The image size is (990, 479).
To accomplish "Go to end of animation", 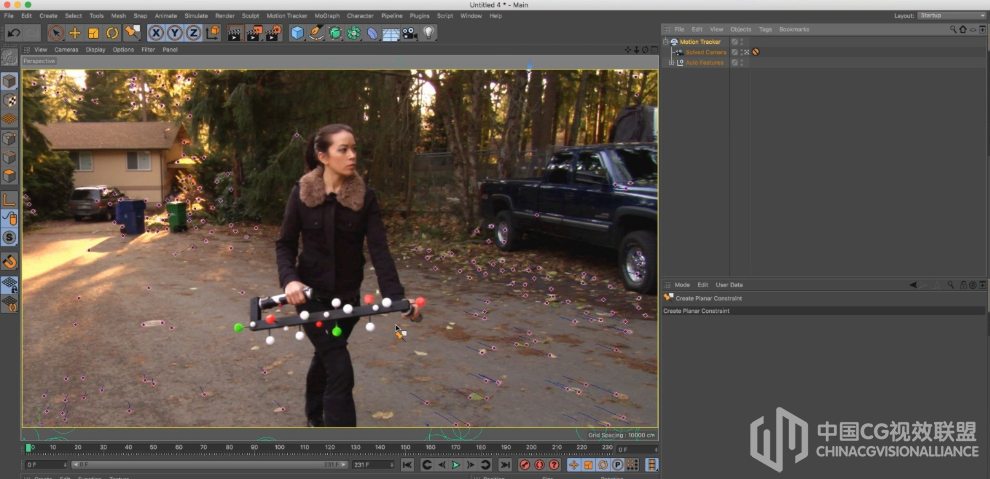I will (504, 465).
